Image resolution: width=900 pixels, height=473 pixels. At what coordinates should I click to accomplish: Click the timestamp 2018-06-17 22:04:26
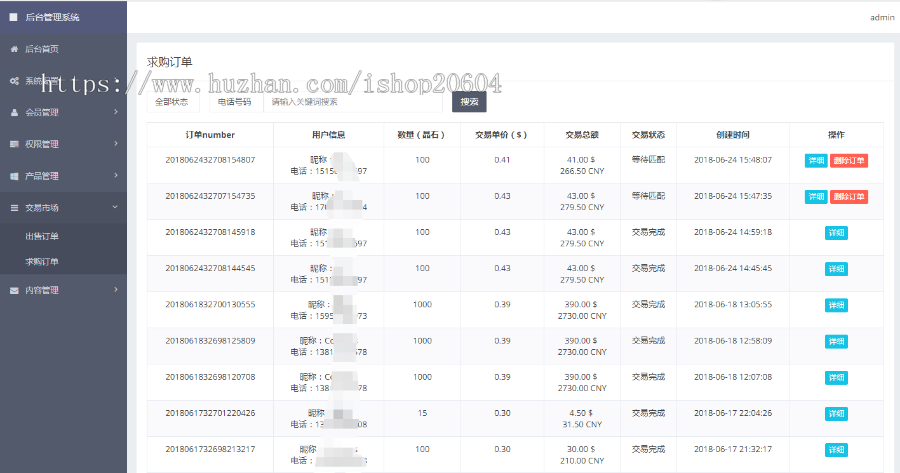pos(732,413)
